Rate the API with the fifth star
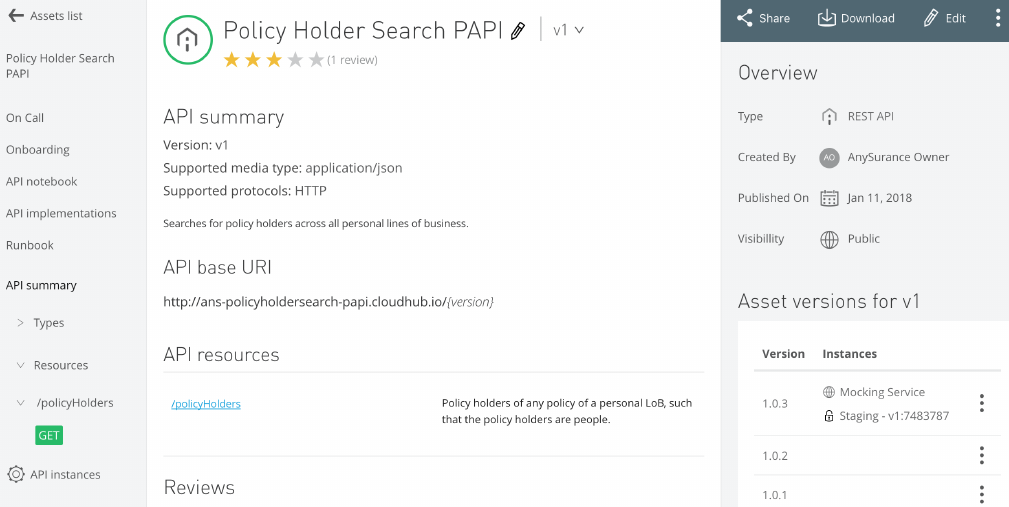This screenshot has width=1009, height=507. click(x=316, y=60)
